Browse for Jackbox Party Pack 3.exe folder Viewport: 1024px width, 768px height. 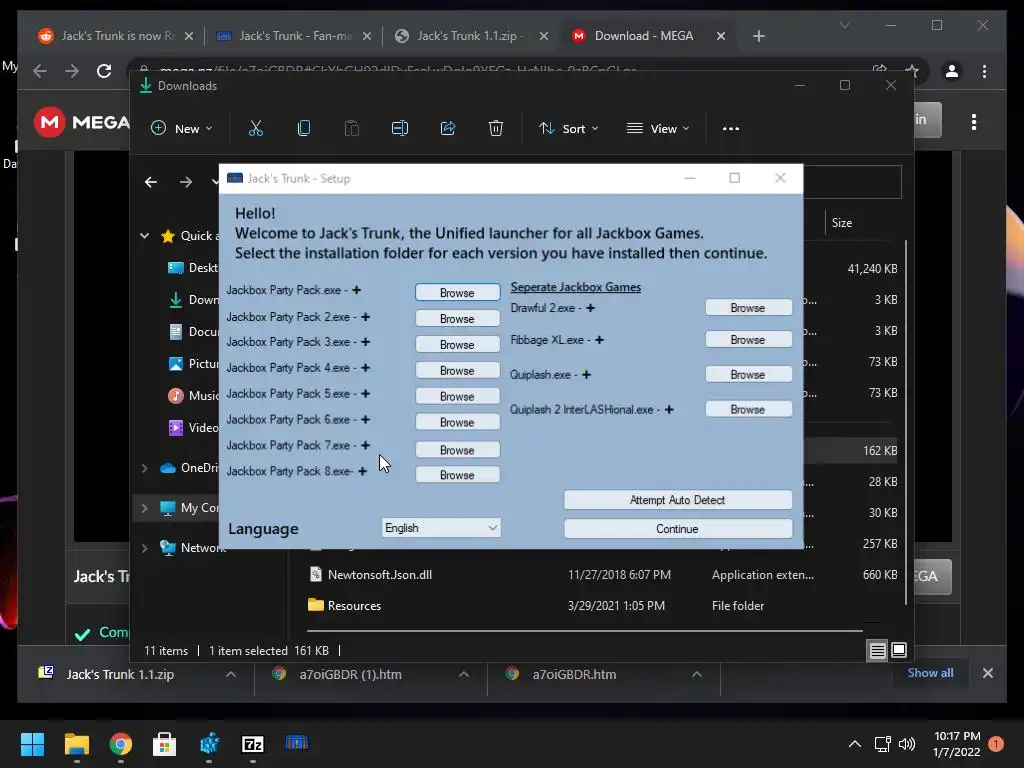pos(457,345)
